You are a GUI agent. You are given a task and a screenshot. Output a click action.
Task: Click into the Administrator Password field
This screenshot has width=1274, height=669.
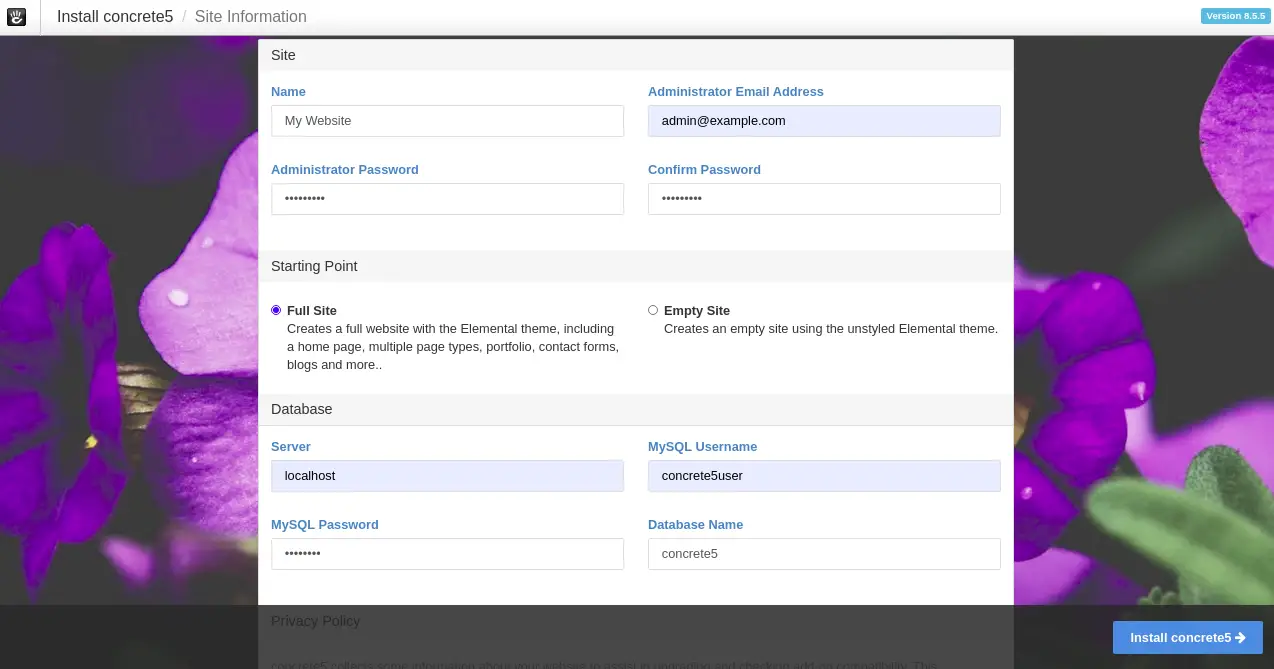(x=447, y=199)
